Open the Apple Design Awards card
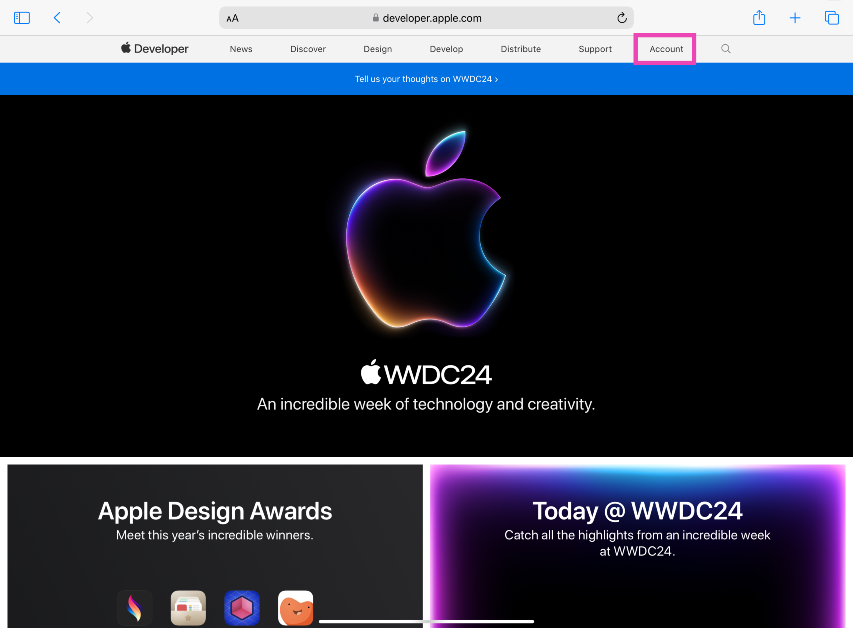The width and height of the screenshot is (853, 628). (x=215, y=520)
